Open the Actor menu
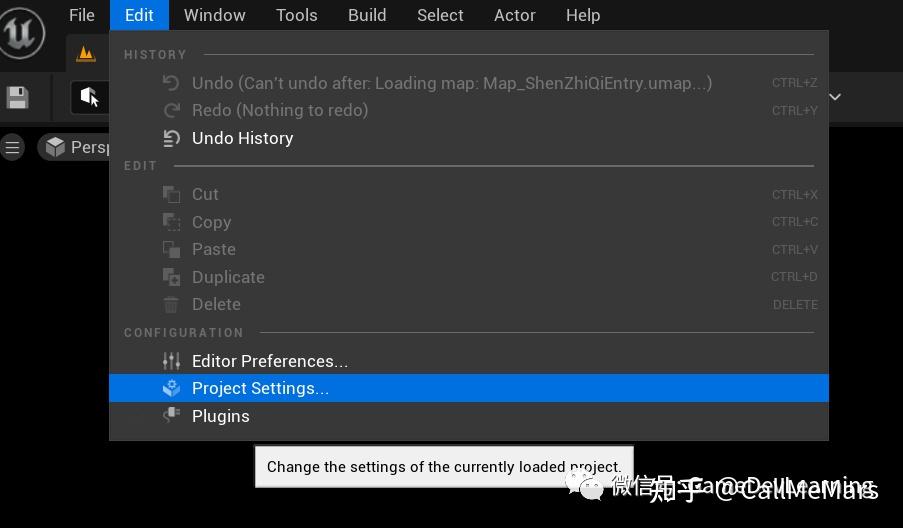Viewport: 903px width, 528px height. click(514, 15)
